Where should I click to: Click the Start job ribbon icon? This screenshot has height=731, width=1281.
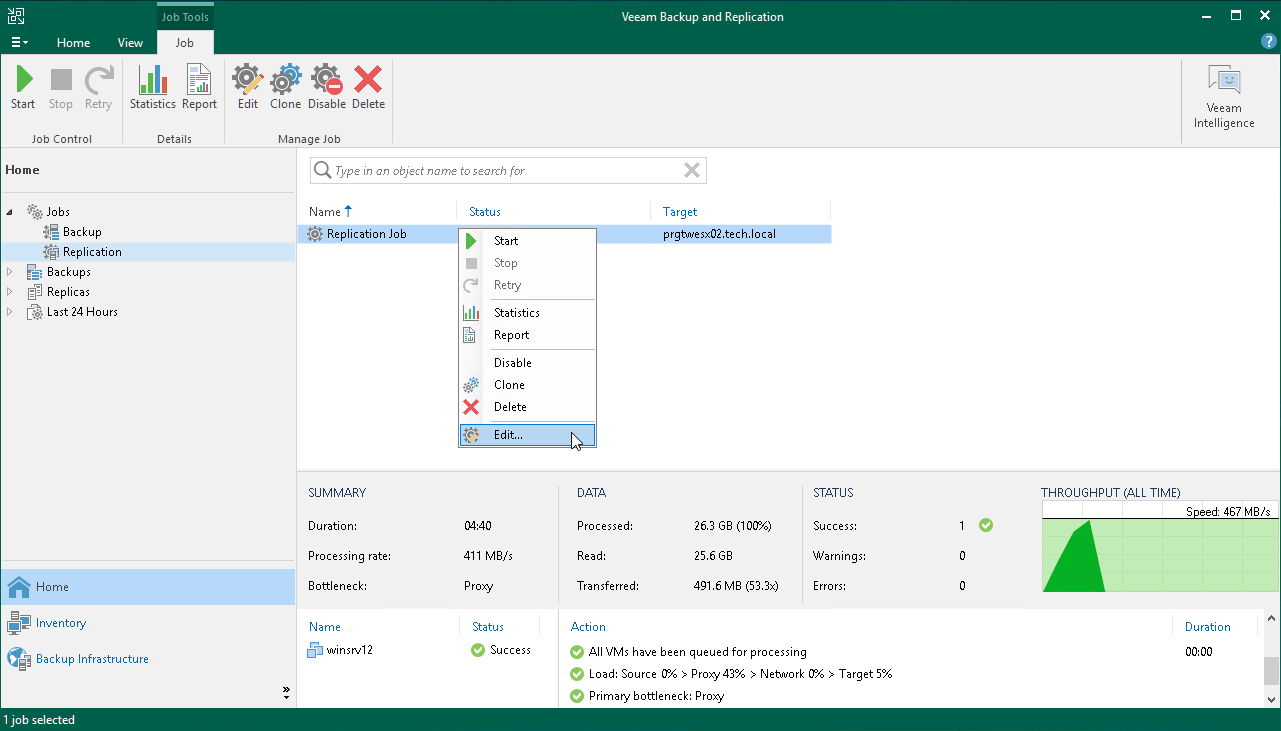pos(23,88)
